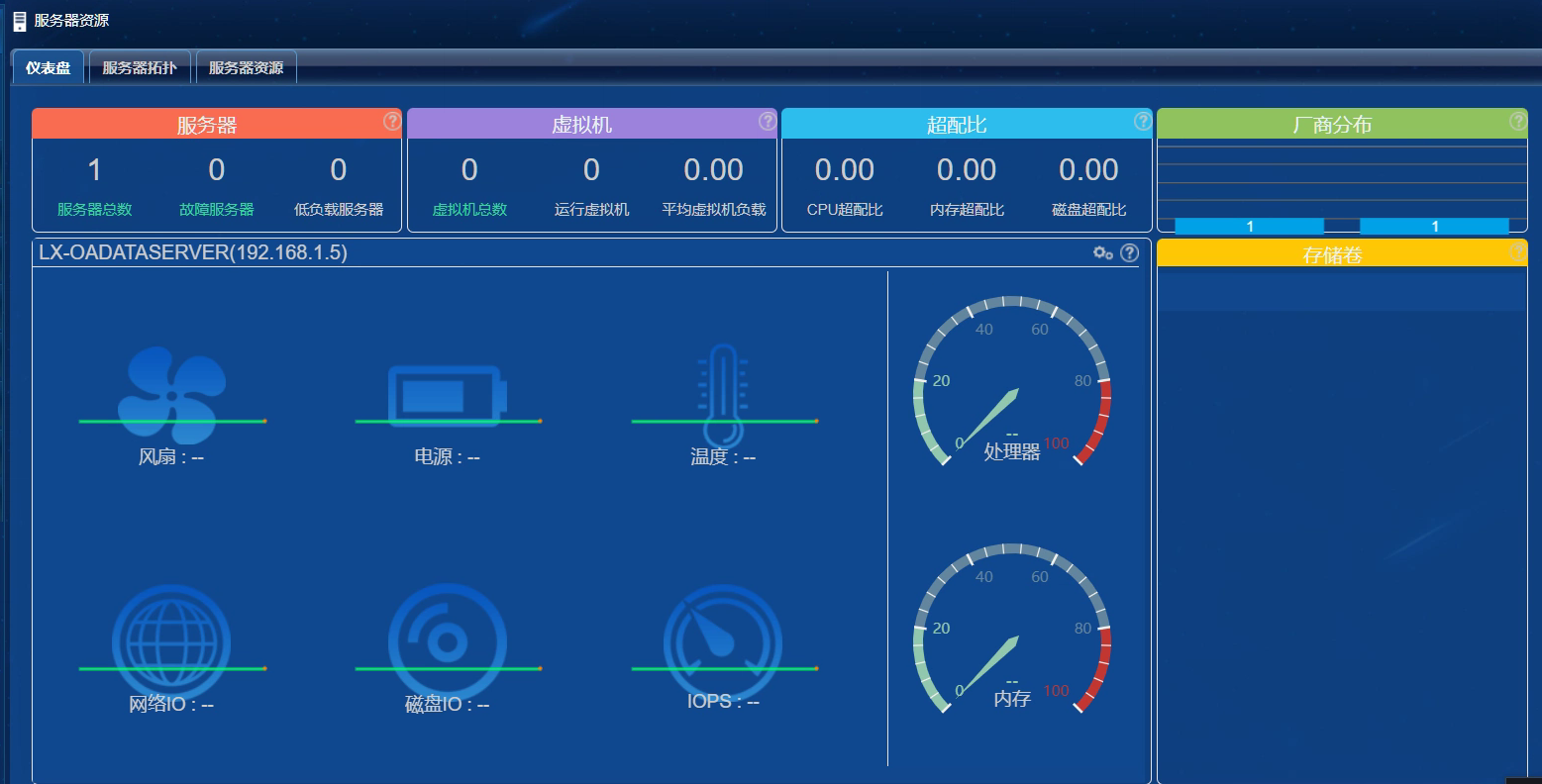Click the CPU超配比 label
The height and width of the screenshot is (784, 1542).
(845, 210)
